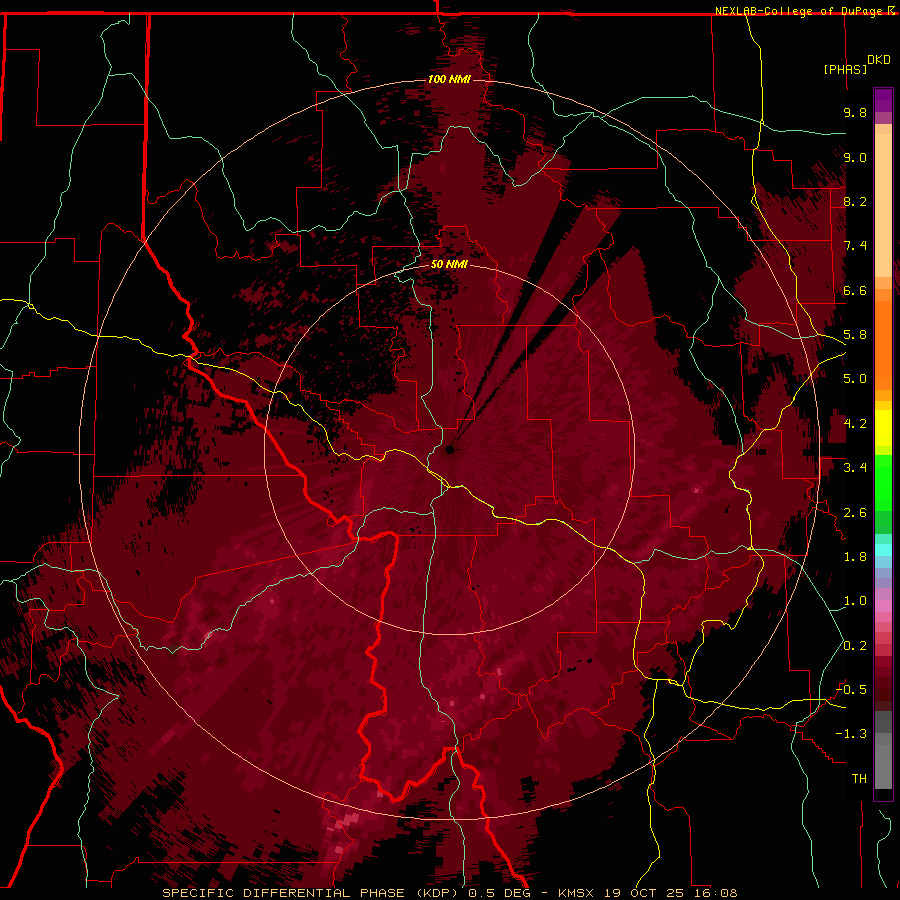Click the 0.5 DEG elevation text in footer
The image size is (900, 900).
499,893
